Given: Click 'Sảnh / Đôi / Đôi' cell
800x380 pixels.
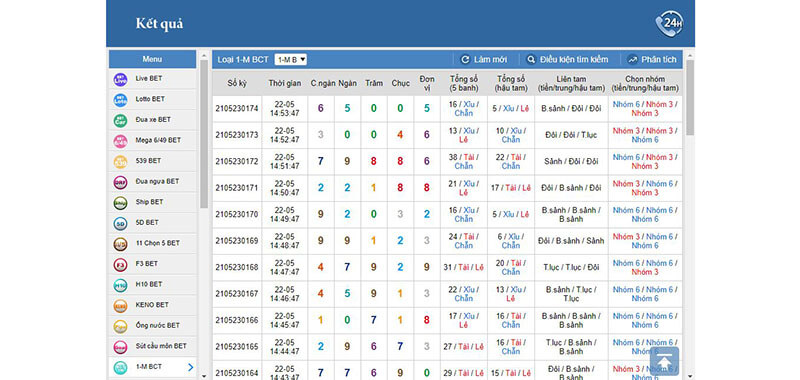Looking at the screenshot, I should coord(571,162).
